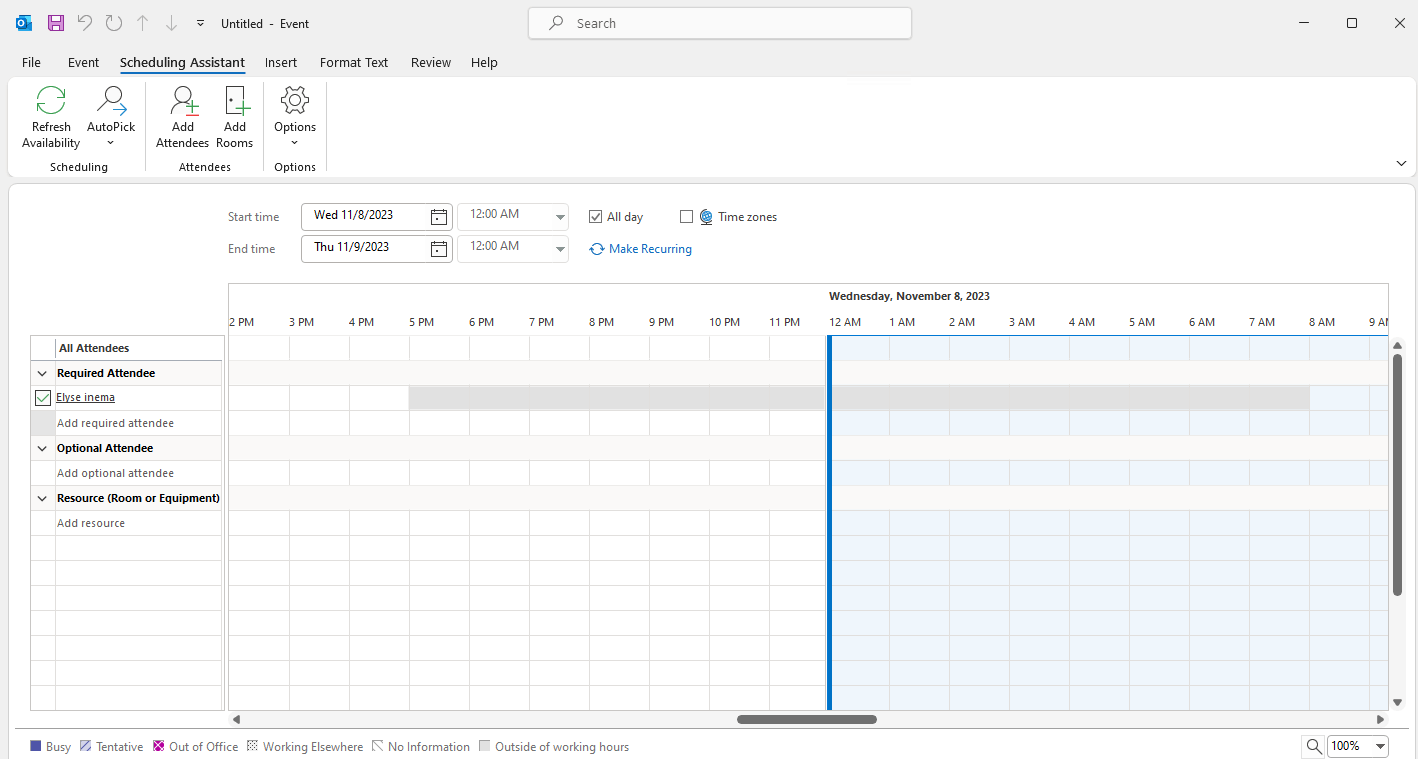The height and width of the screenshot is (759, 1418).
Task: Open the Insert tab
Action: 281,62
